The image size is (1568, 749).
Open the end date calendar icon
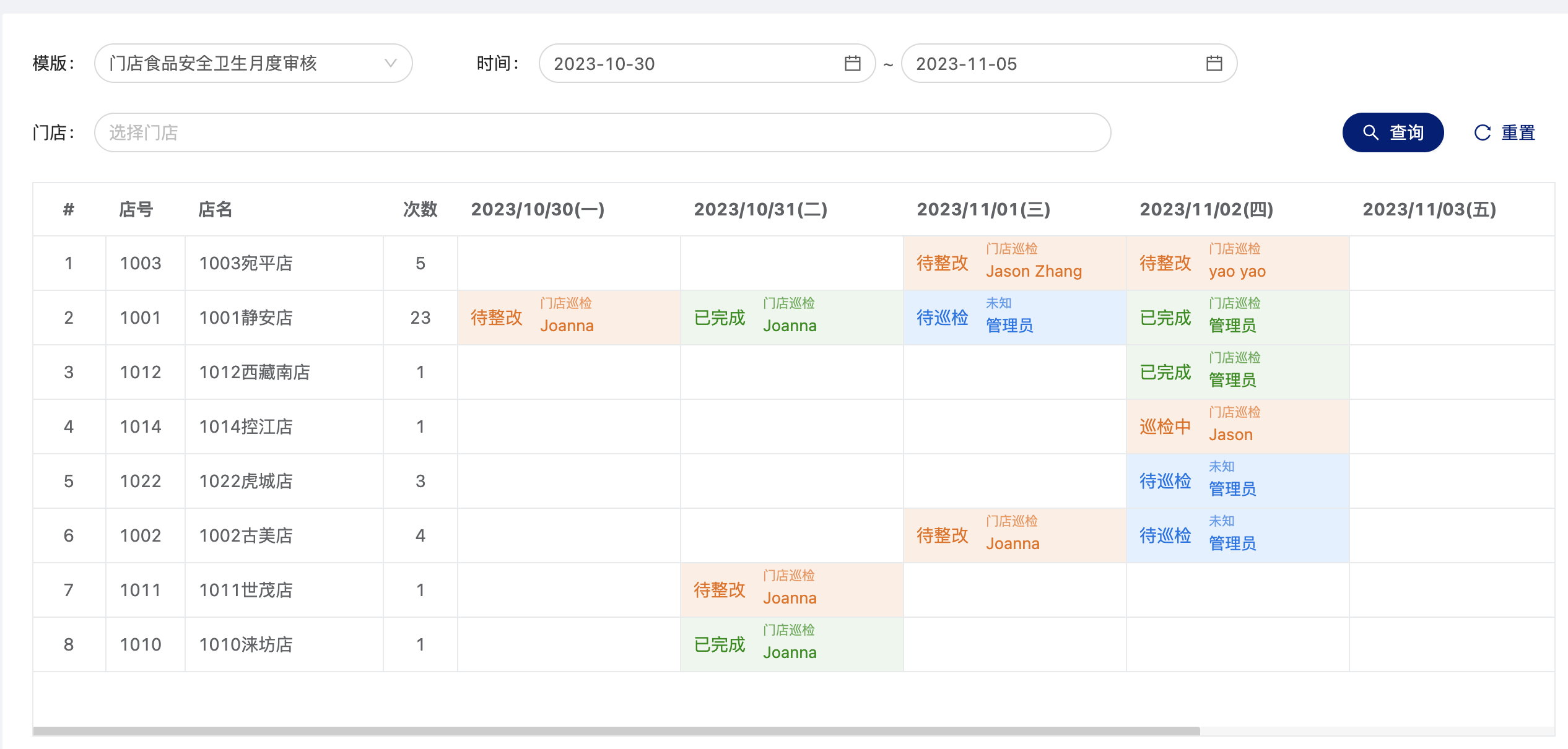(x=1214, y=63)
